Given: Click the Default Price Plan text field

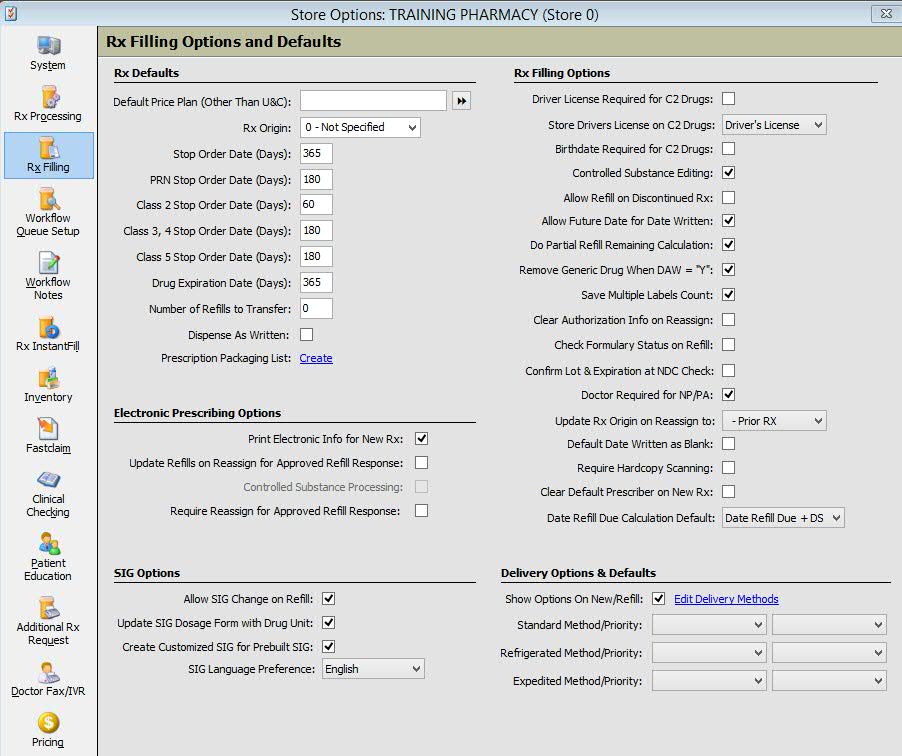Looking at the screenshot, I should point(373,101).
